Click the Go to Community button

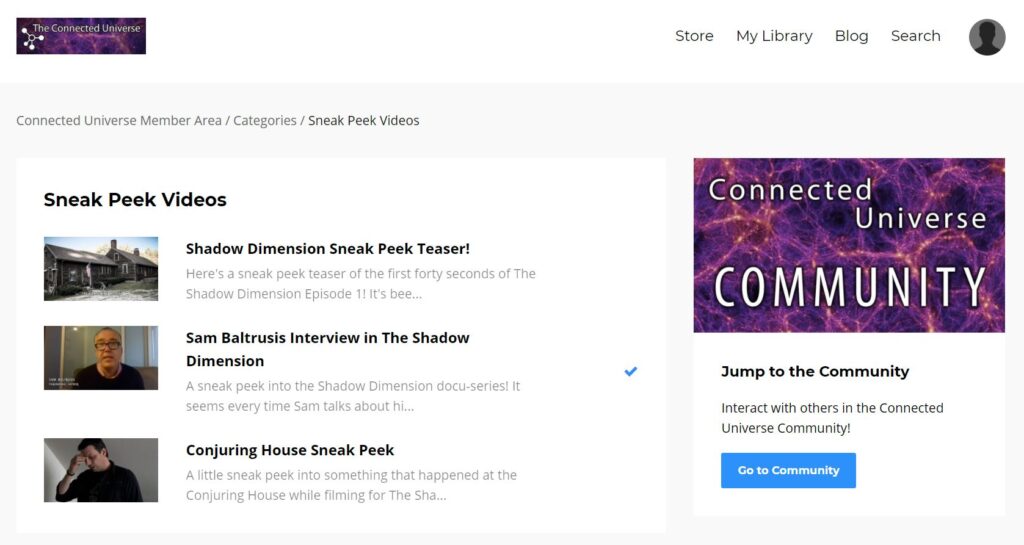pos(788,470)
